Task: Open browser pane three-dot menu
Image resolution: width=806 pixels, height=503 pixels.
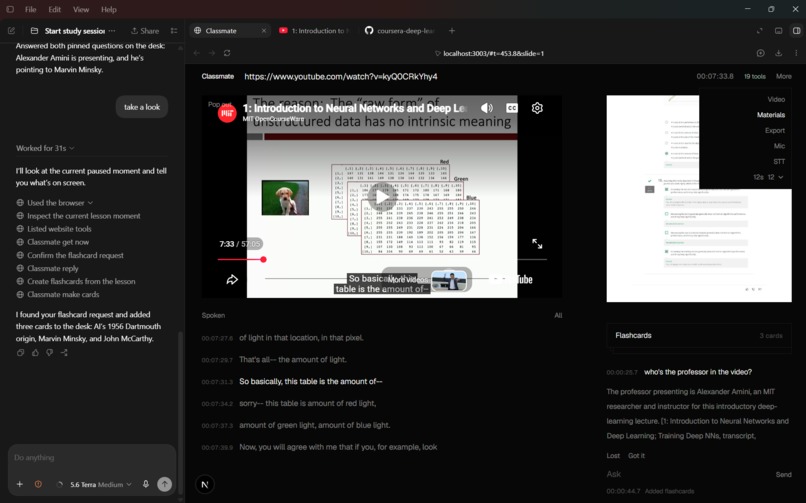Action: [x=796, y=53]
